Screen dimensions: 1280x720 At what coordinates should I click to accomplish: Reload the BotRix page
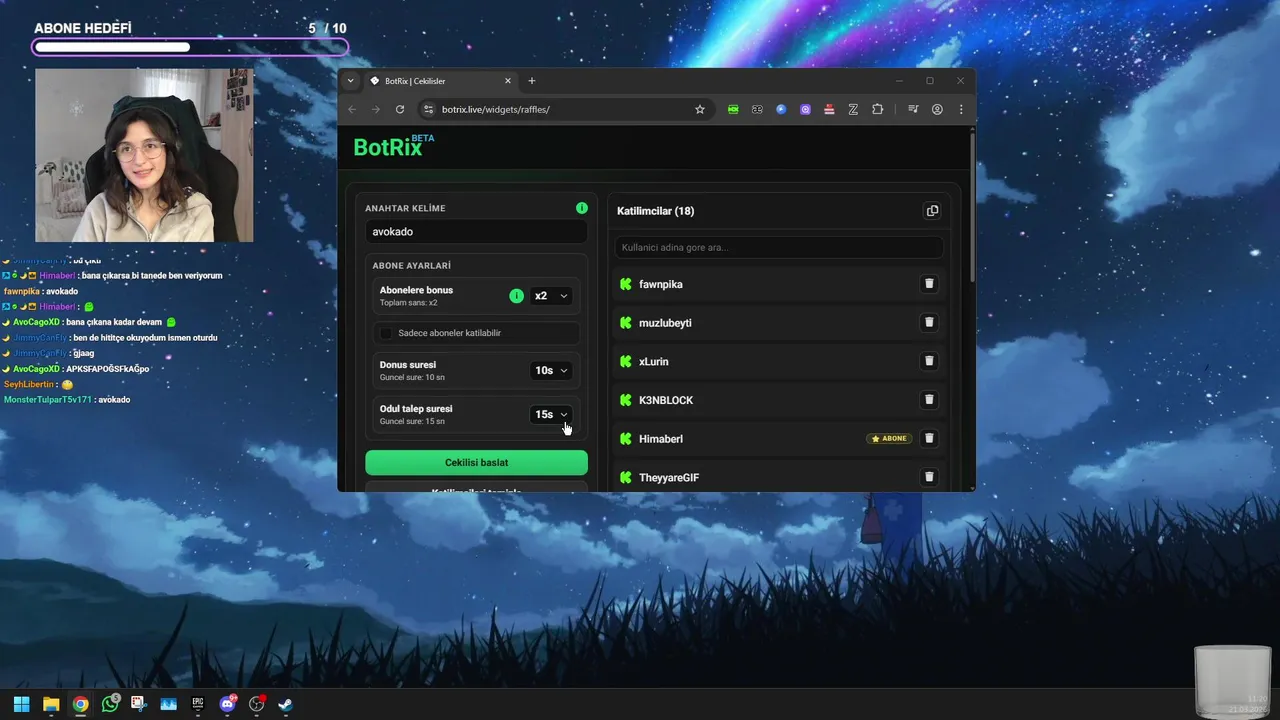tap(400, 109)
